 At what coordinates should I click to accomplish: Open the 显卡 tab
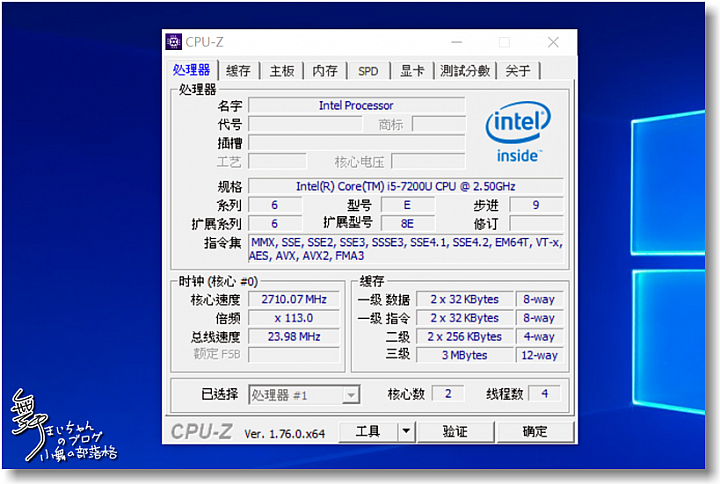(x=412, y=71)
